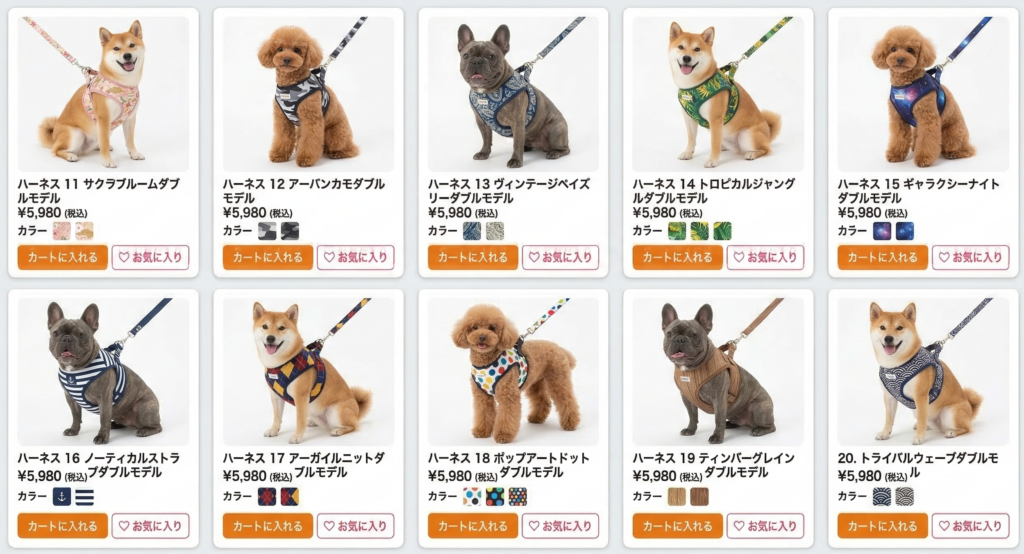Add Harness 18 Pop Art Dot to cart

(473, 526)
